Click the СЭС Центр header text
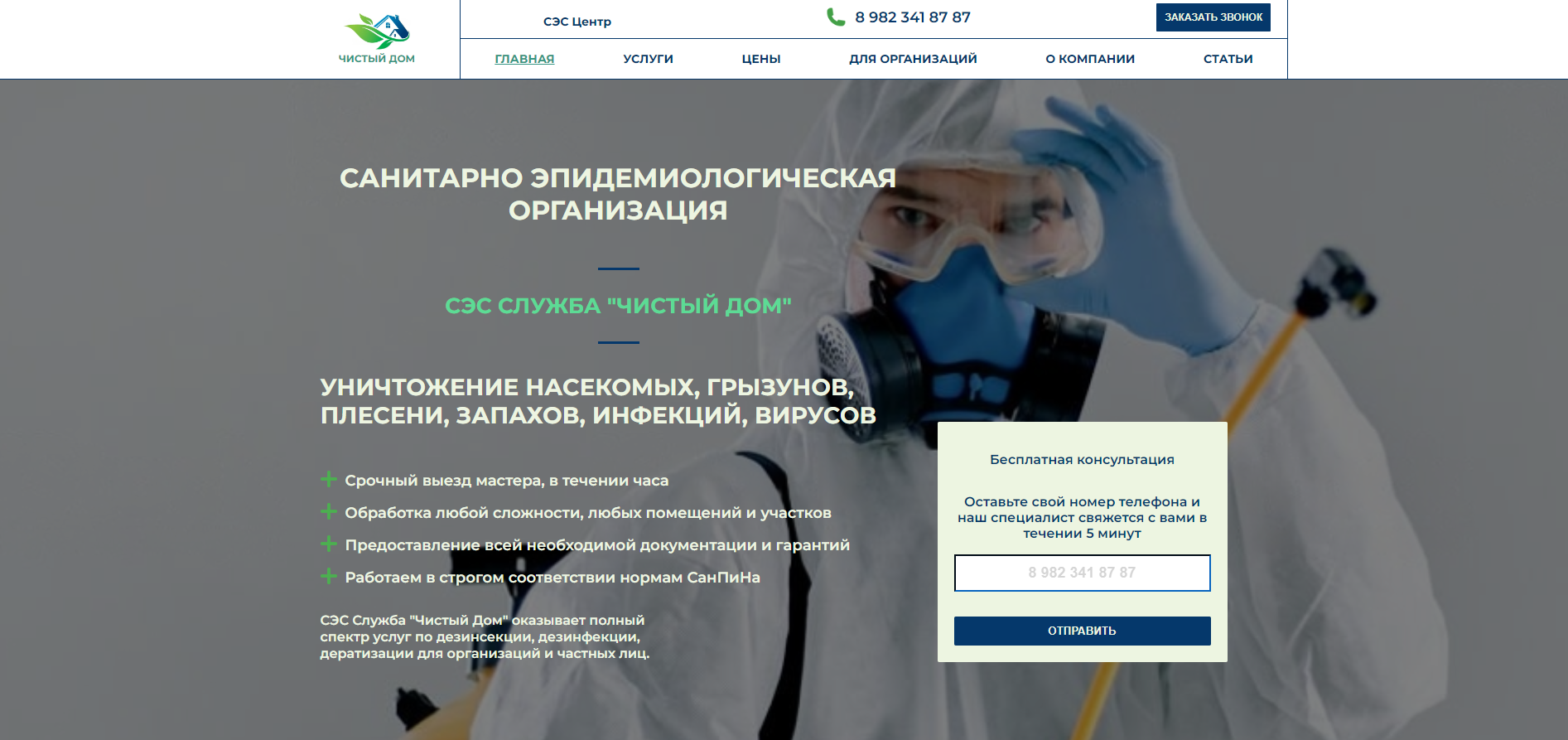 point(577,22)
